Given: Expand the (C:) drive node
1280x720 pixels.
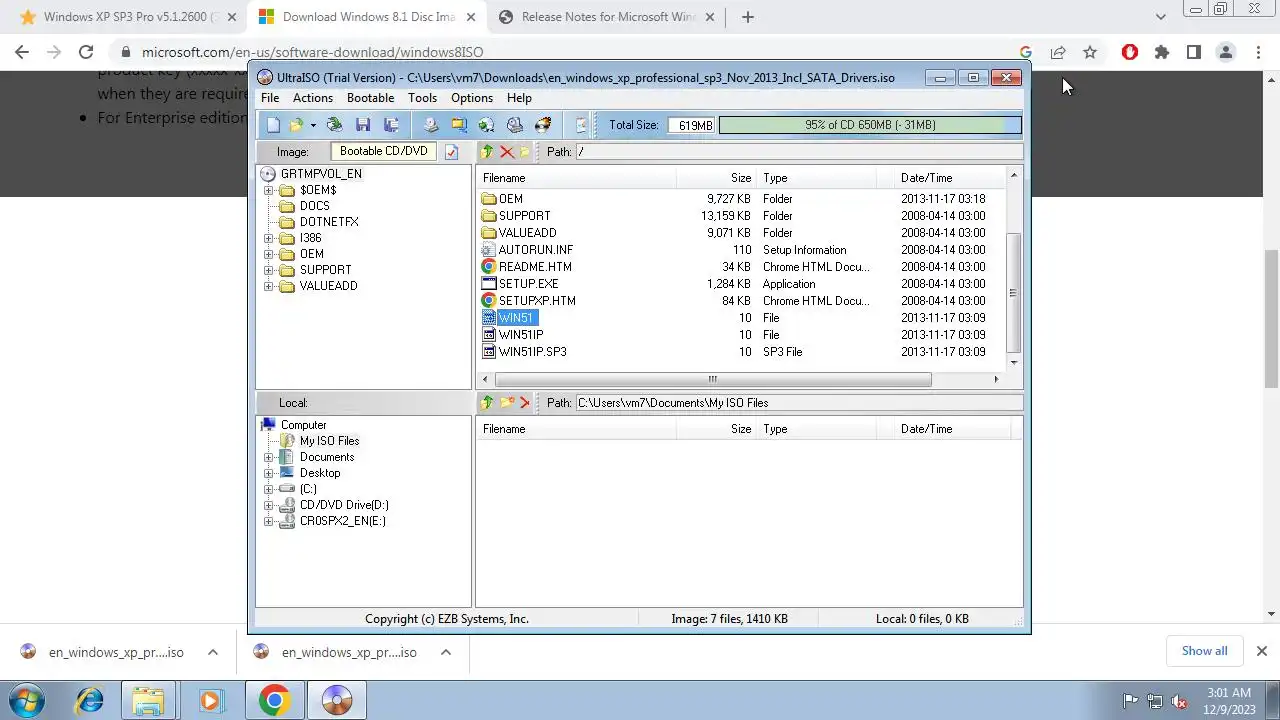Looking at the screenshot, I should (268, 489).
